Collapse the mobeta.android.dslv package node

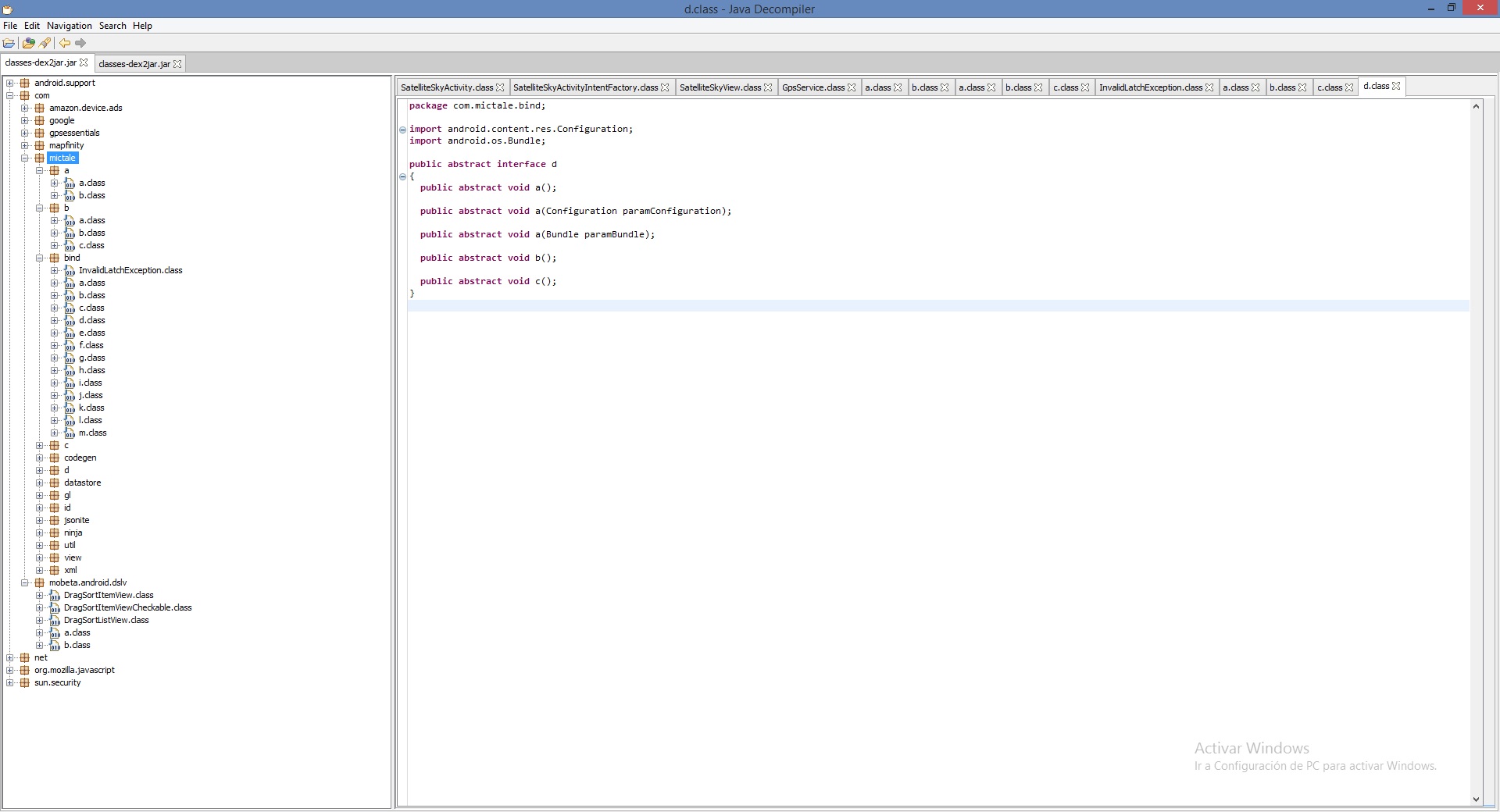coord(25,582)
